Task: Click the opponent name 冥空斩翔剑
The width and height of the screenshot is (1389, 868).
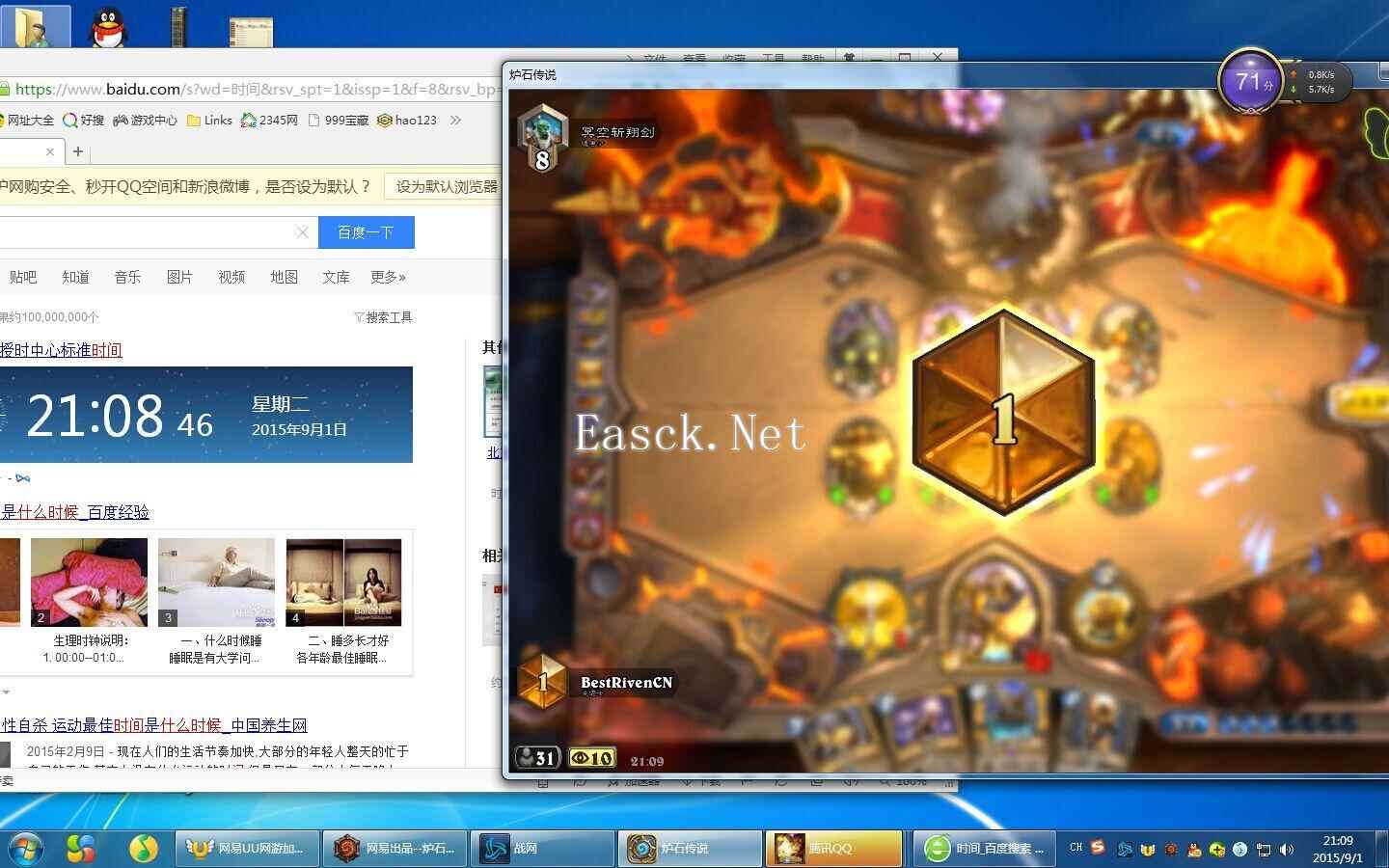Action: coord(617,132)
